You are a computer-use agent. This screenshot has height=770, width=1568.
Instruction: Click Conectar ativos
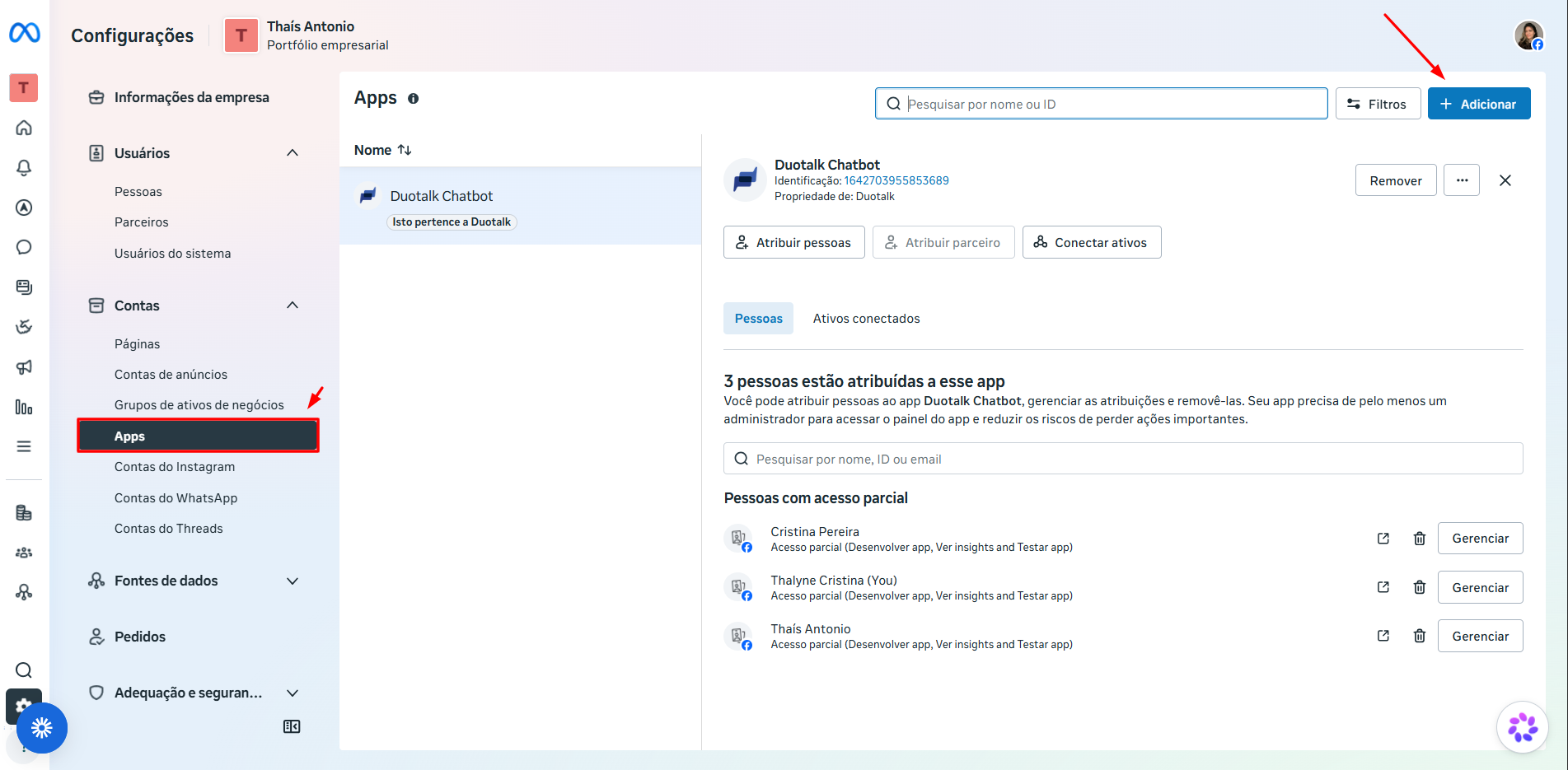(x=1092, y=242)
